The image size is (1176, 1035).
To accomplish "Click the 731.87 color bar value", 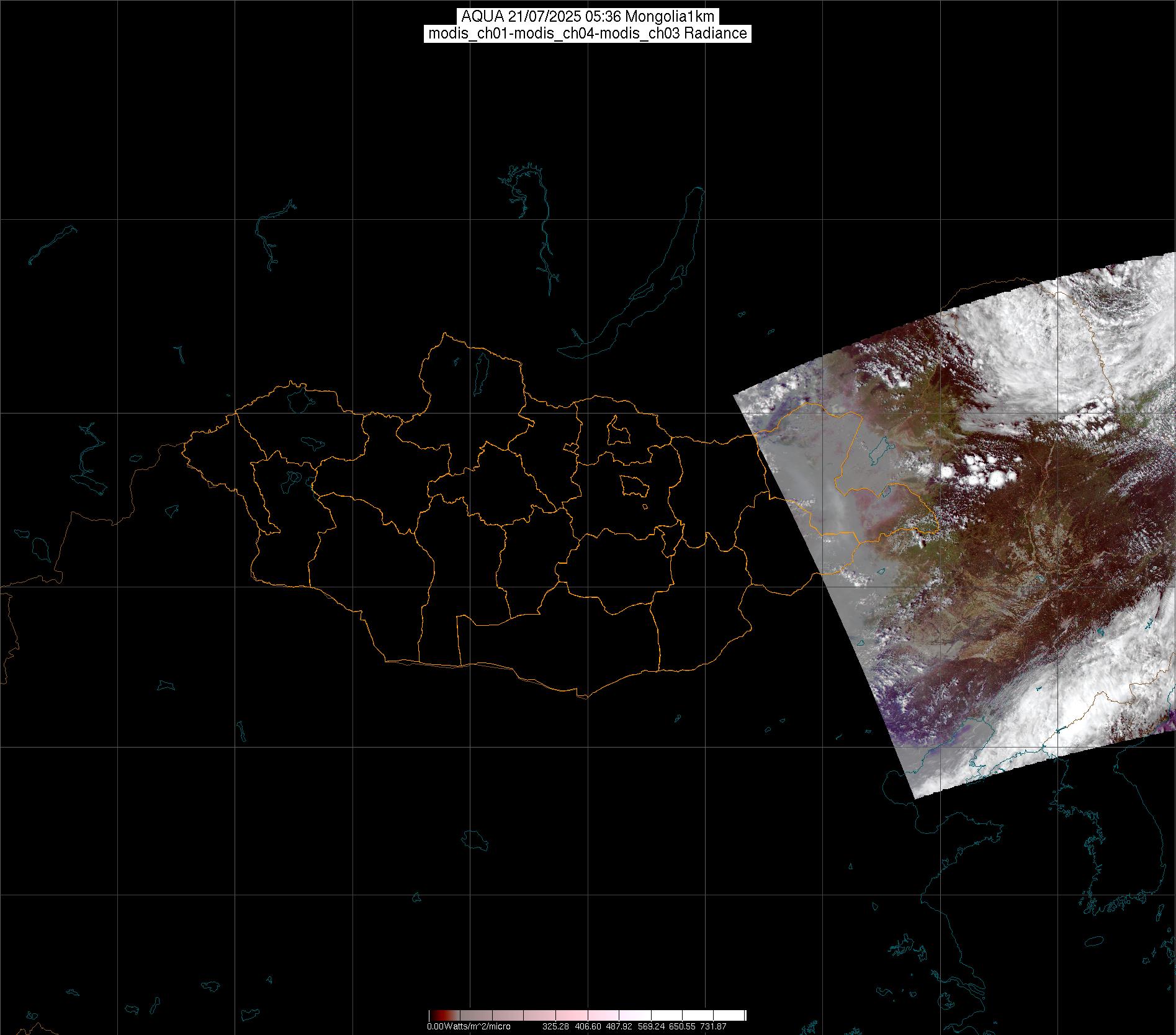I will 713,1026.
